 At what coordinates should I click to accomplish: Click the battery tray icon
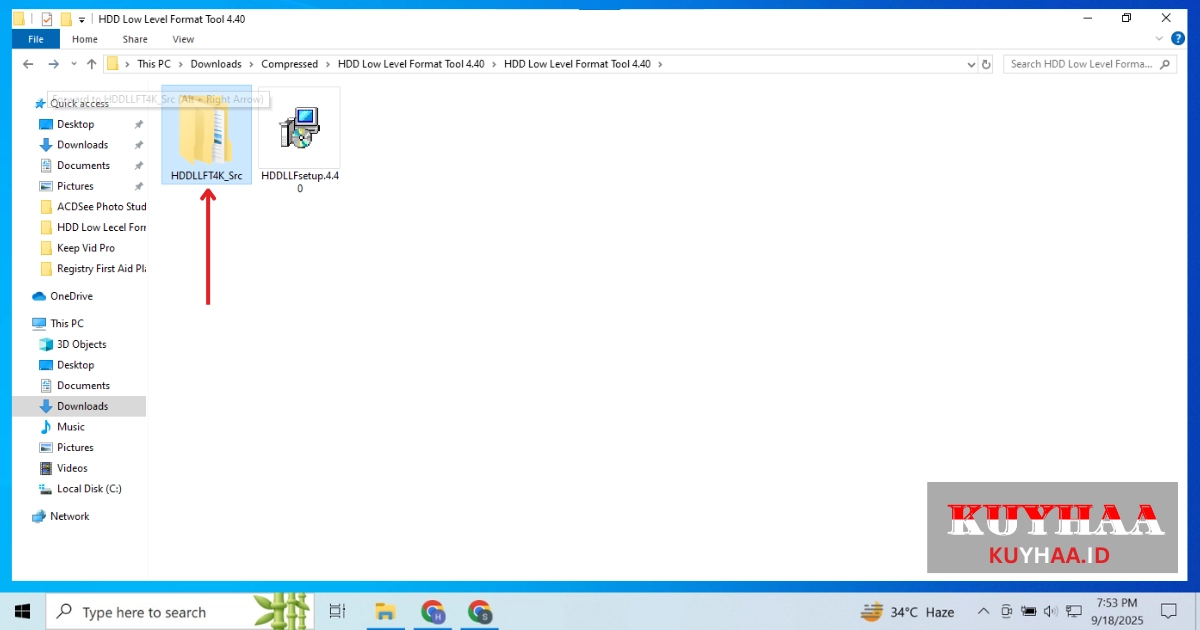(x=1028, y=612)
